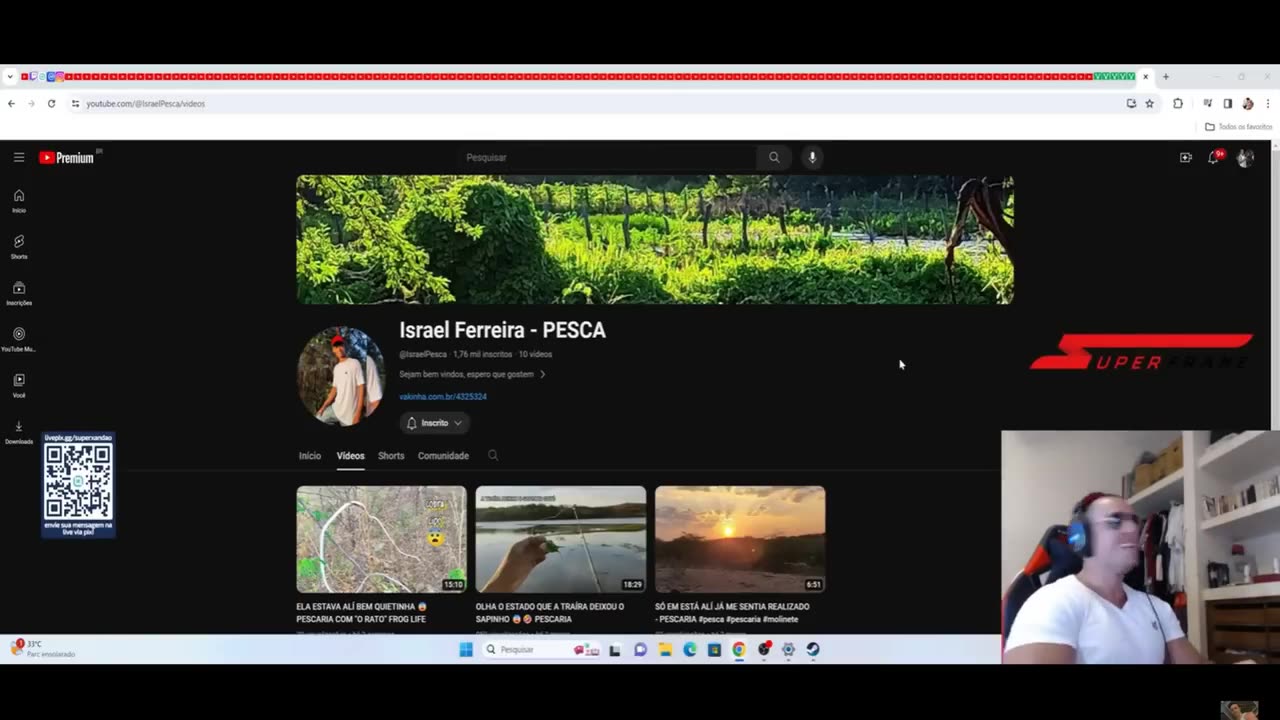
Task: Select the Vídeos channel tab
Action: pos(350,456)
